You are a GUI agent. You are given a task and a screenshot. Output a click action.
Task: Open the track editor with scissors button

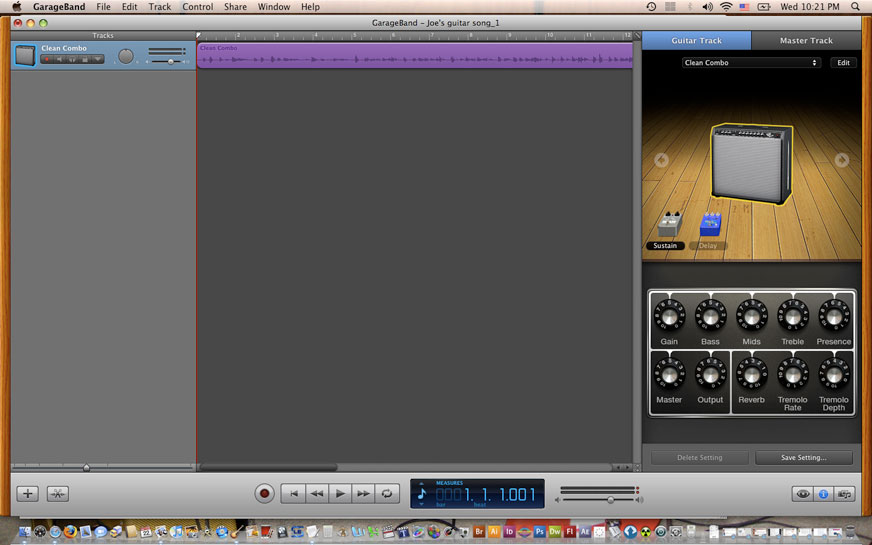58,493
